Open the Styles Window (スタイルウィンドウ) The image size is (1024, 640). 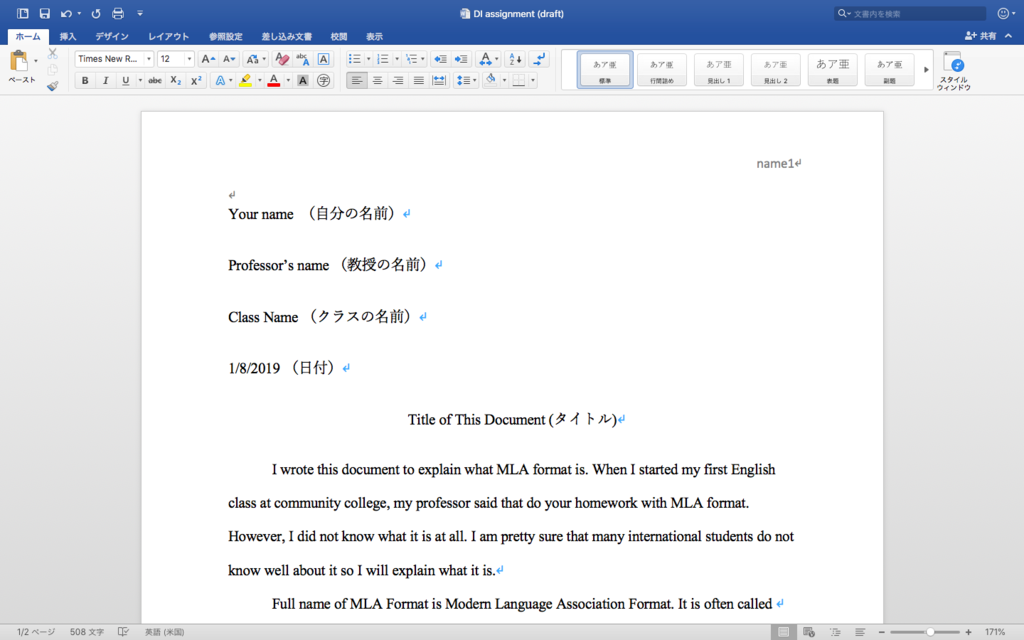point(953,70)
